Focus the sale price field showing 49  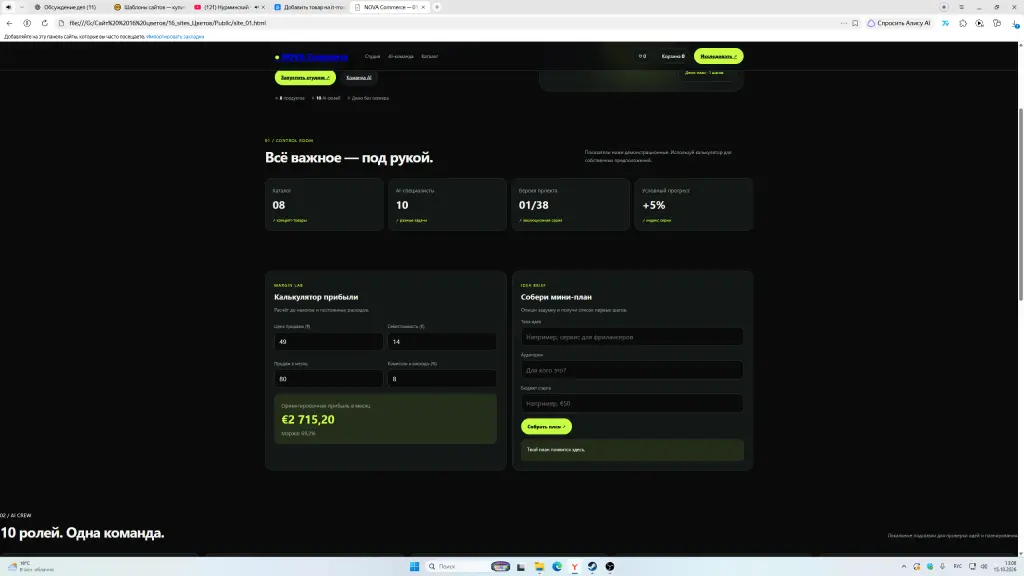[328, 342]
